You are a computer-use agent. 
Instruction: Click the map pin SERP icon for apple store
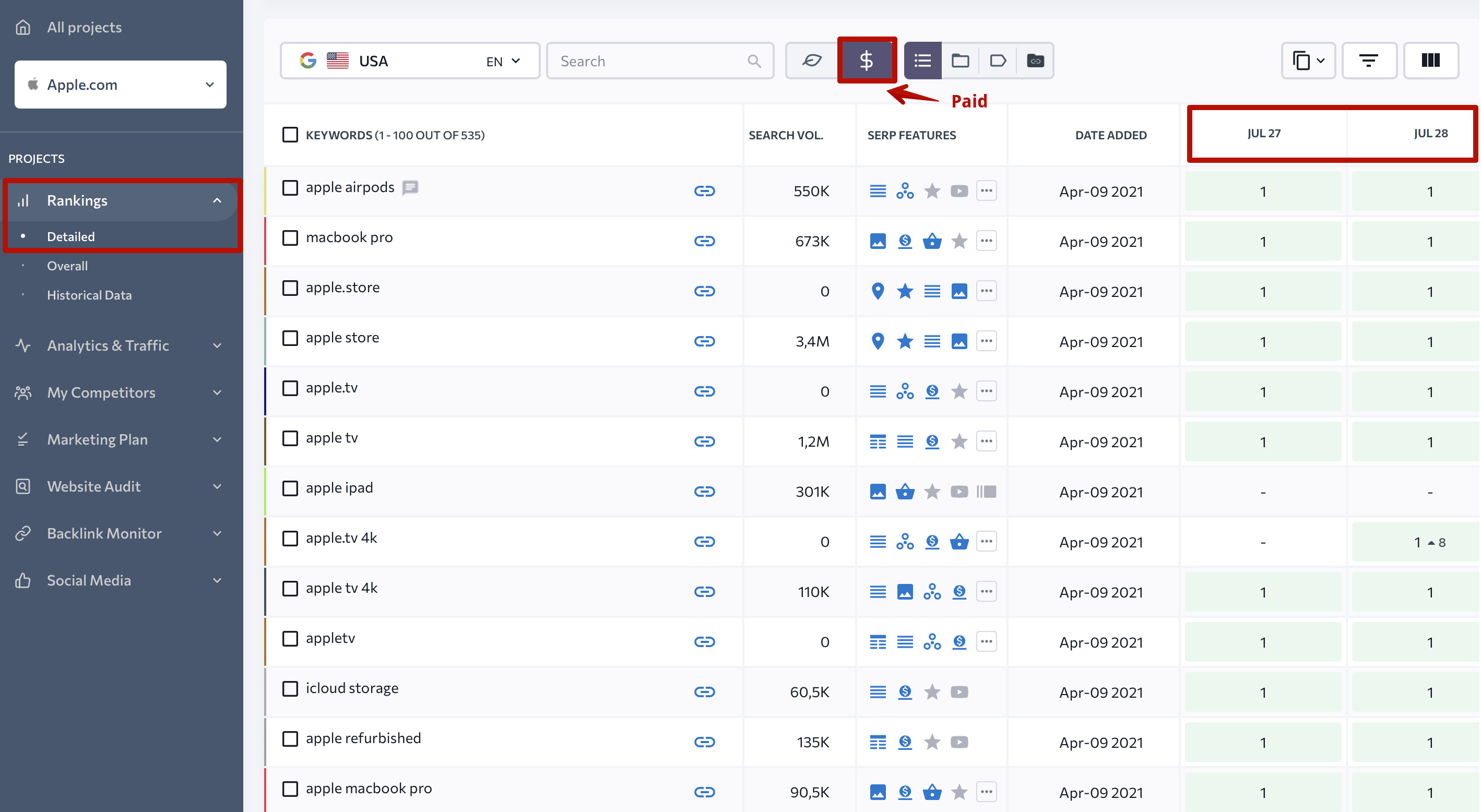878,341
